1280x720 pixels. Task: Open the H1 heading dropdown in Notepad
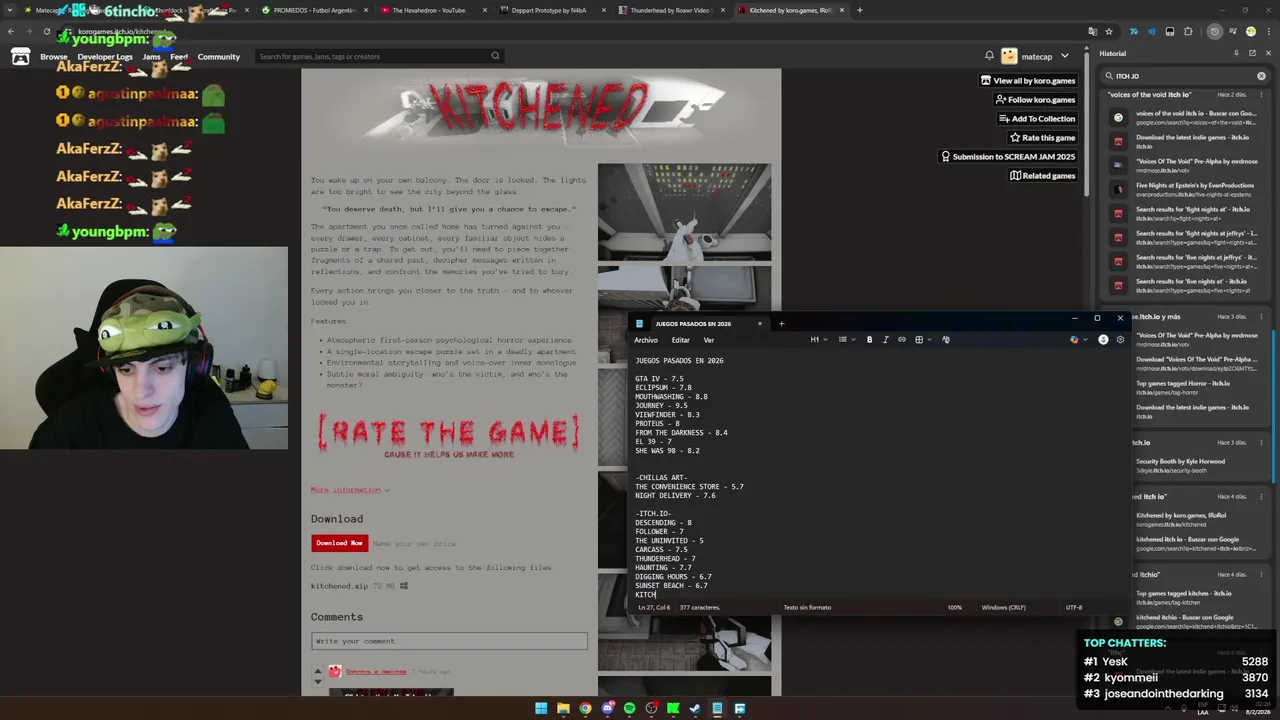[x=819, y=340]
